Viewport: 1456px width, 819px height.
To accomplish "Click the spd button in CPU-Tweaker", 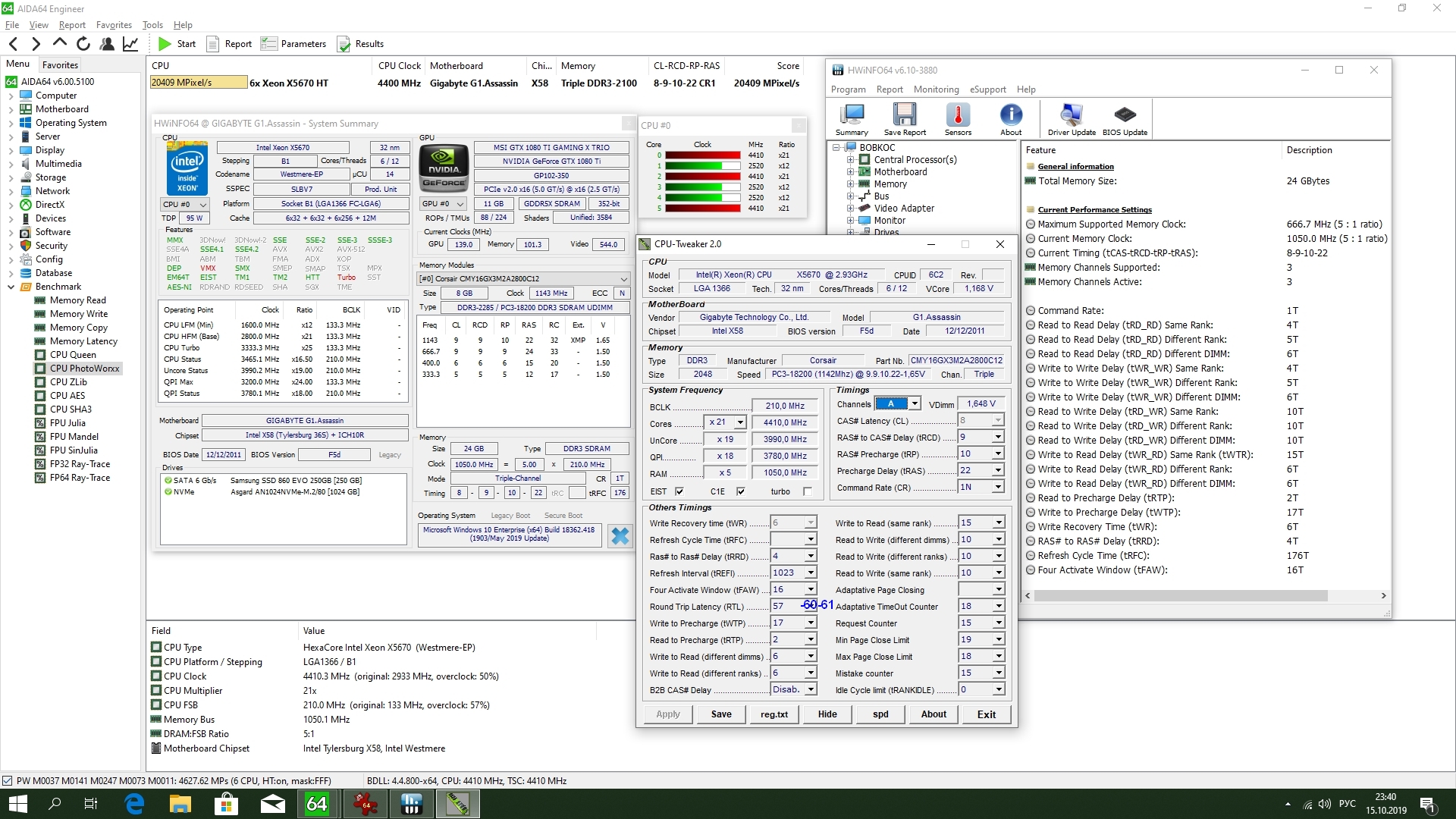I will pos(880,714).
